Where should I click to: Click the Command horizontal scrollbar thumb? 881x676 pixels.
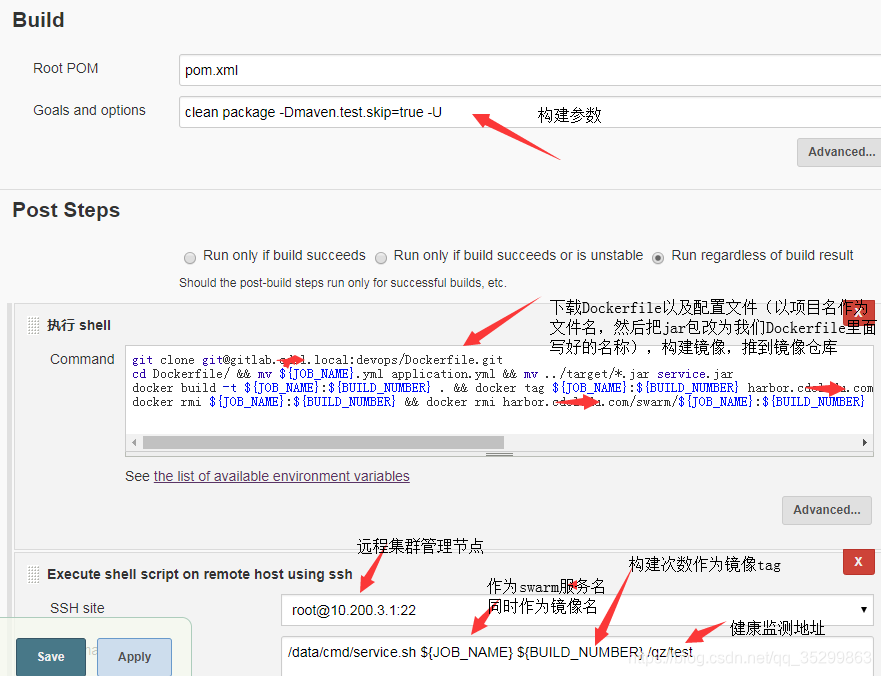point(323,442)
